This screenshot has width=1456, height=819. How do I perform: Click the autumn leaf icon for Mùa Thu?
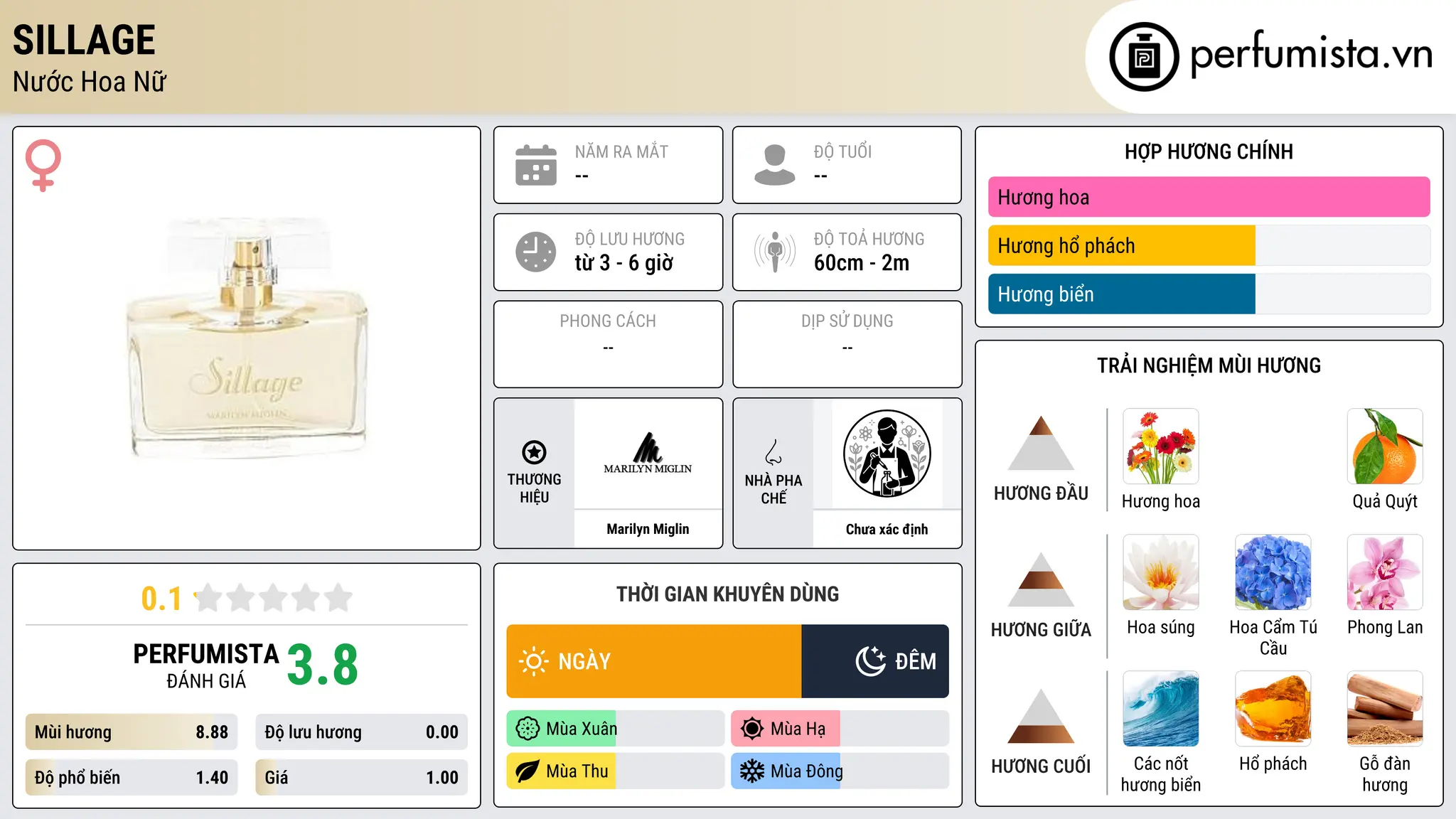[528, 771]
